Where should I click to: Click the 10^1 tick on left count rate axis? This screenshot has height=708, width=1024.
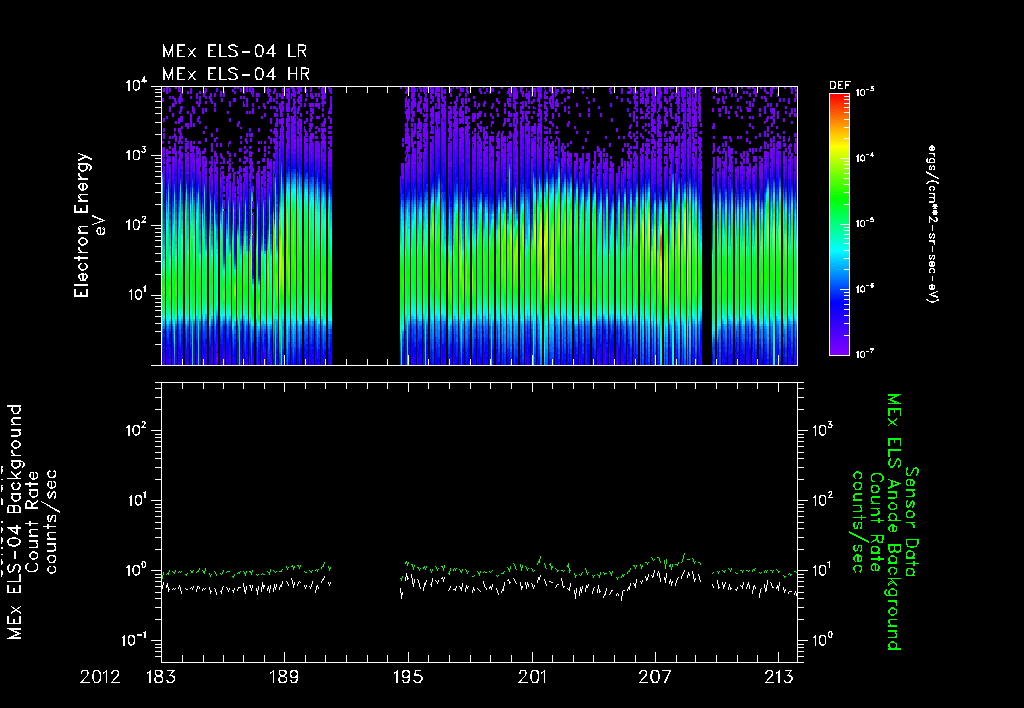click(x=138, y=500)
